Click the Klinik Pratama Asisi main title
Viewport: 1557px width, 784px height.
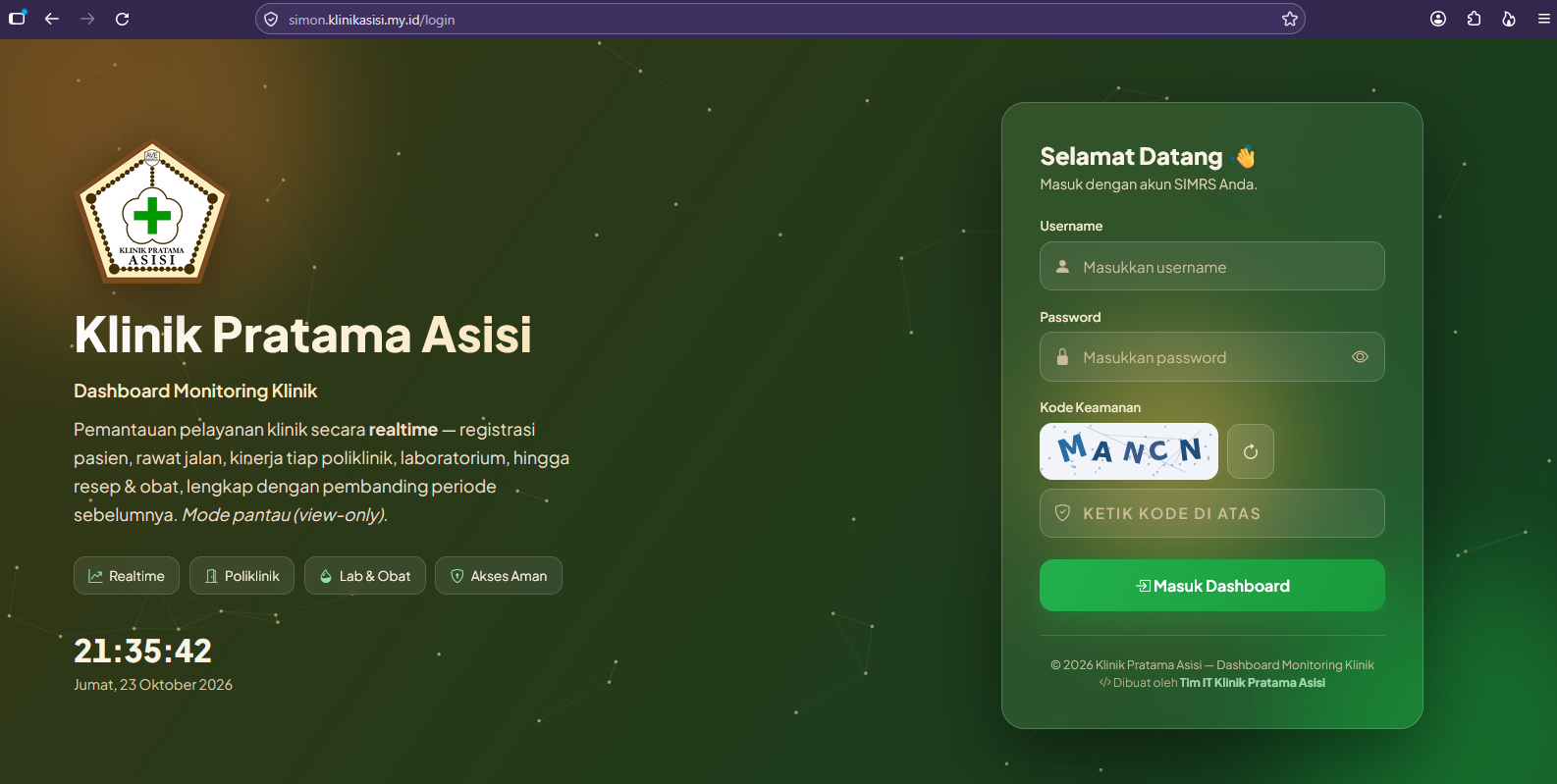pos(302,335)
